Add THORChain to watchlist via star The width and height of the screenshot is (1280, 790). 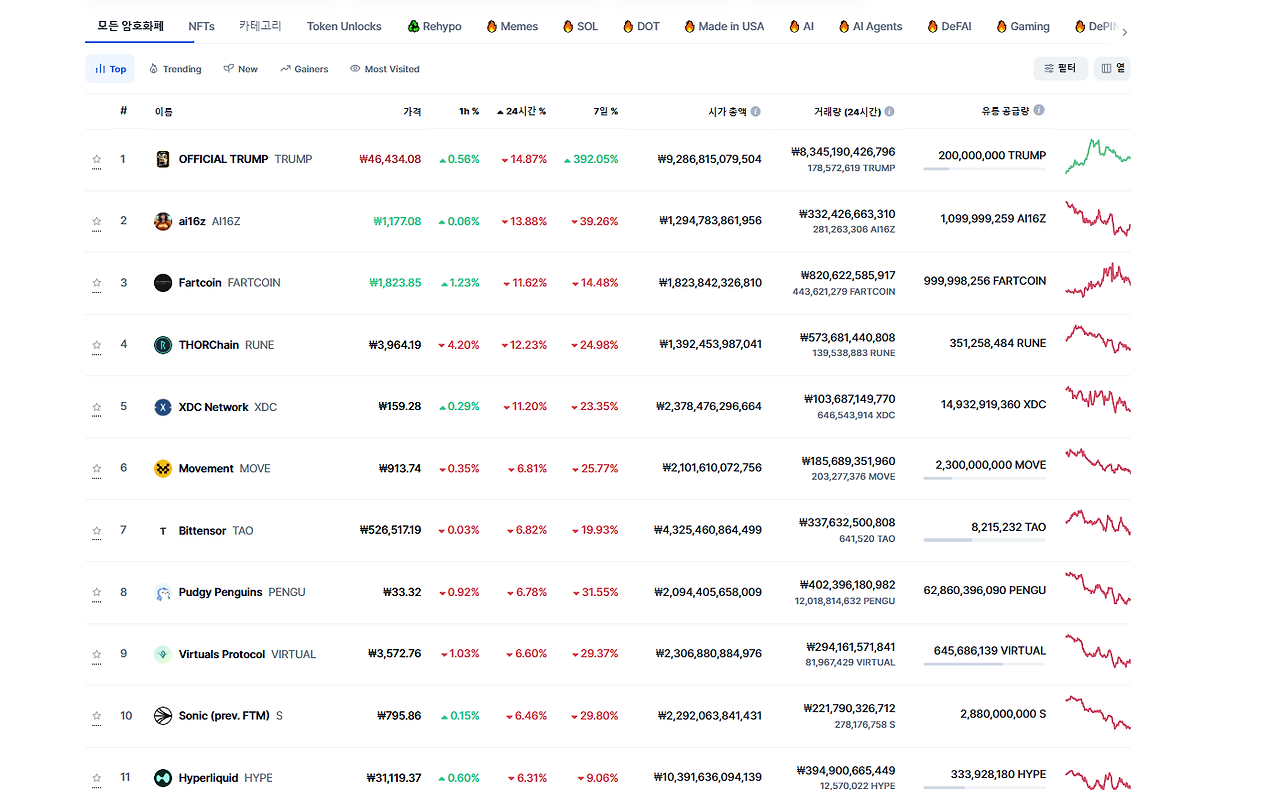coord(97,345)
